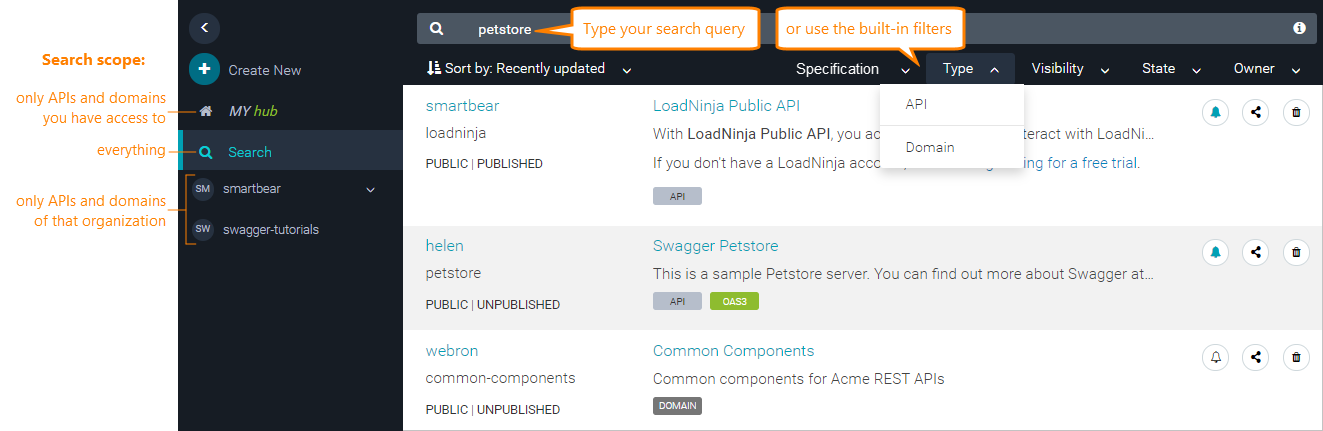Share the LoadNinja Public API entry
Image resolution: width=1323 pixels, height=431 pixels.
[1256, 112]
